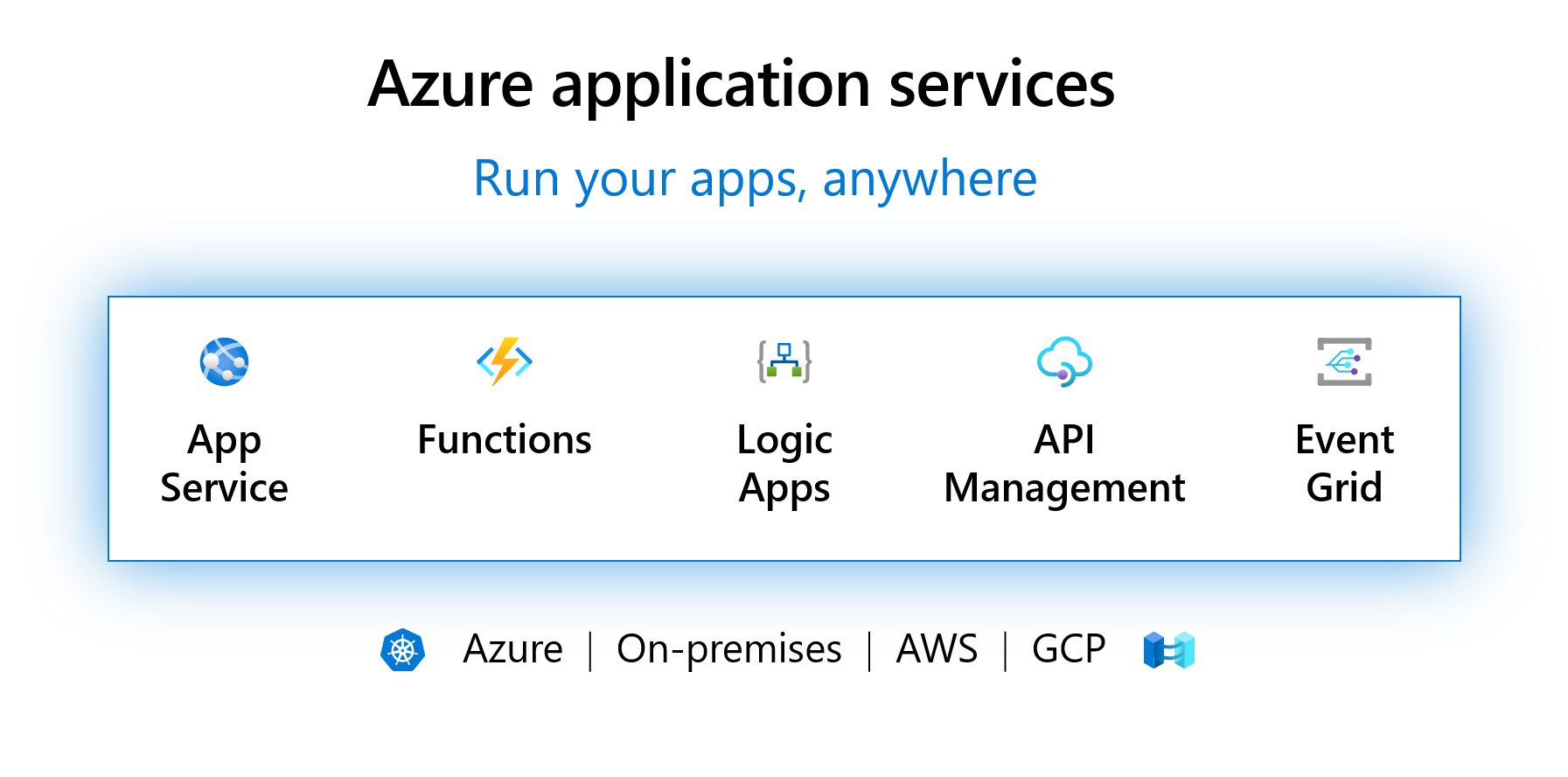
Task: Click the Event Grid icon
Action: point(1344,361)
